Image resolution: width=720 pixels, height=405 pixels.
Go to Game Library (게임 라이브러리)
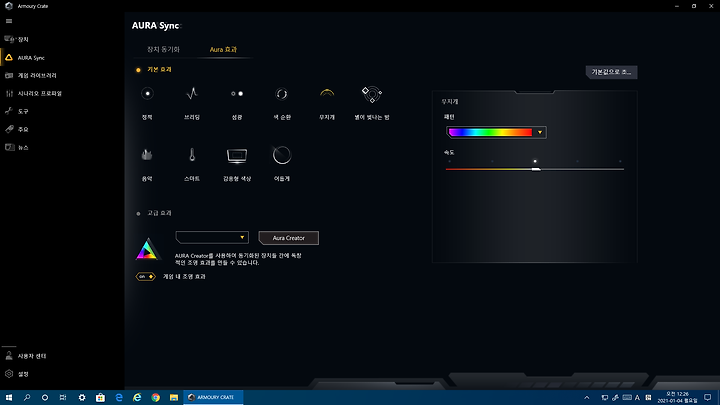[30, 75]
